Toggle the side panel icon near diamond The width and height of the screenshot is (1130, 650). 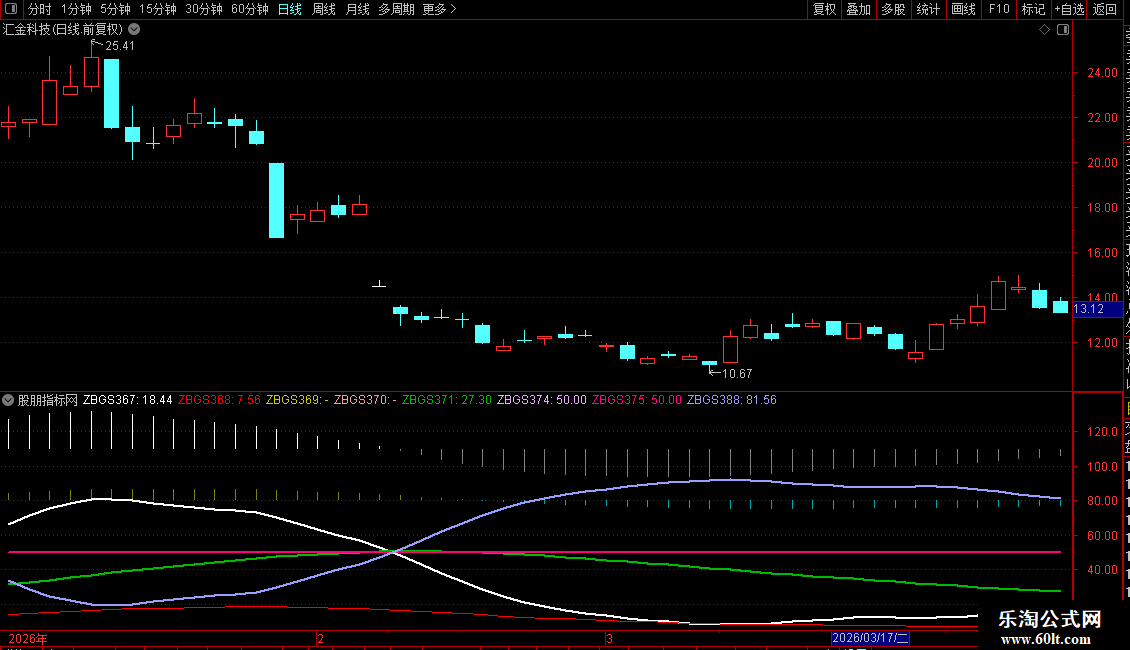click(1063, 30)
